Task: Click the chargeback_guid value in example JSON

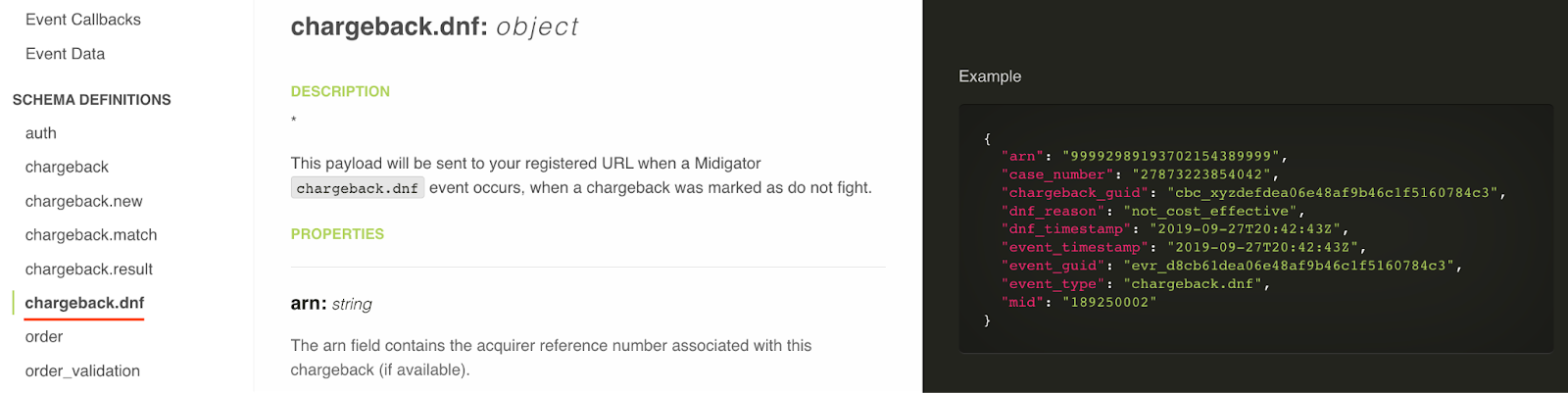Action: (x=1336, y=193)
